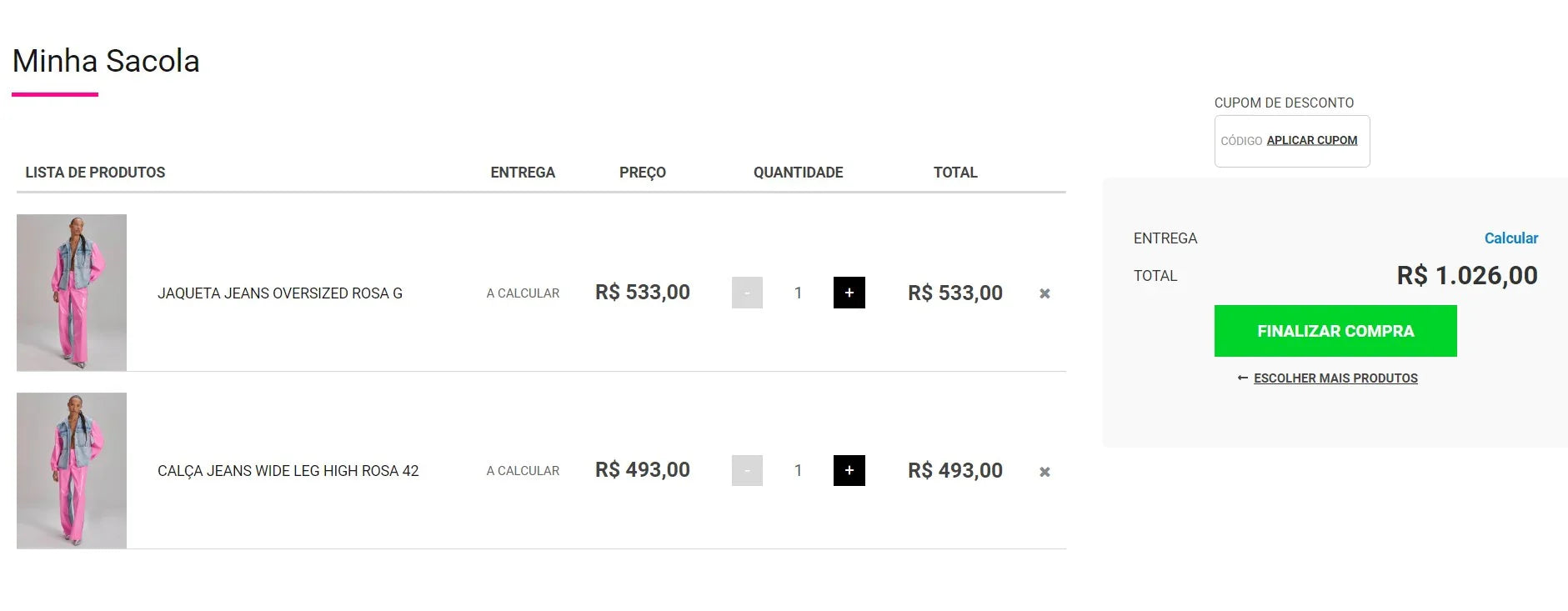Remove CALÇA JEANS WIDE LEG from cart
This screenshot has height=611, width=1568.
click(x=1044, y=471)
